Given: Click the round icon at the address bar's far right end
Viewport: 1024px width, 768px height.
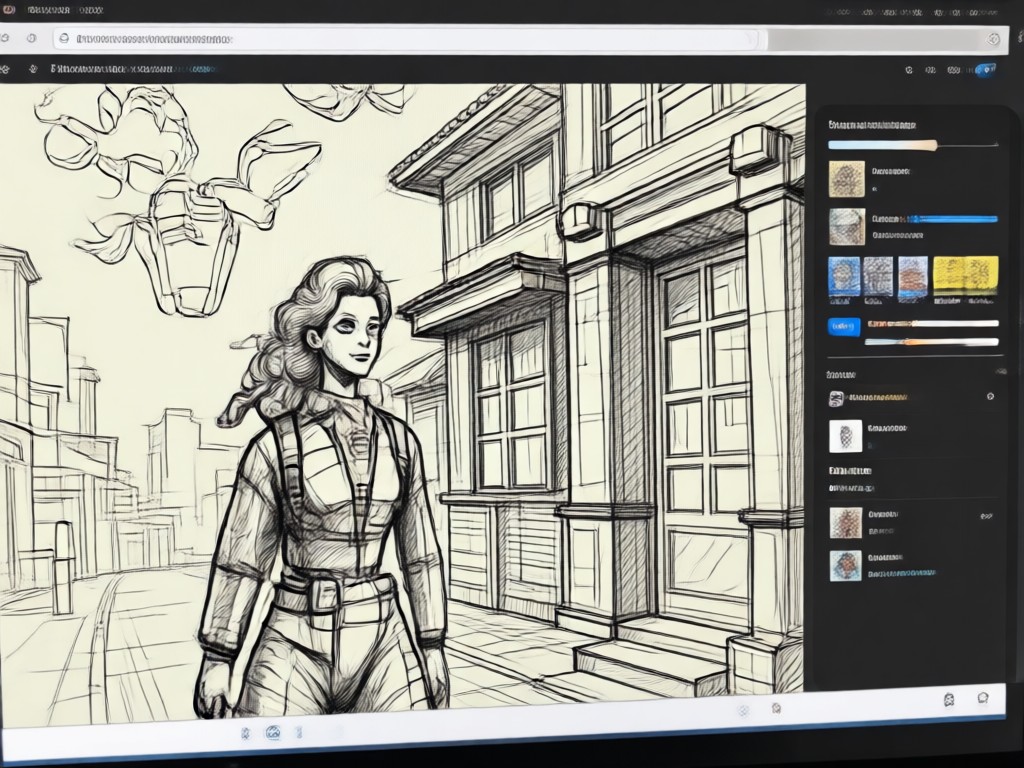Looking at the screenshot, I should point(993,39).
